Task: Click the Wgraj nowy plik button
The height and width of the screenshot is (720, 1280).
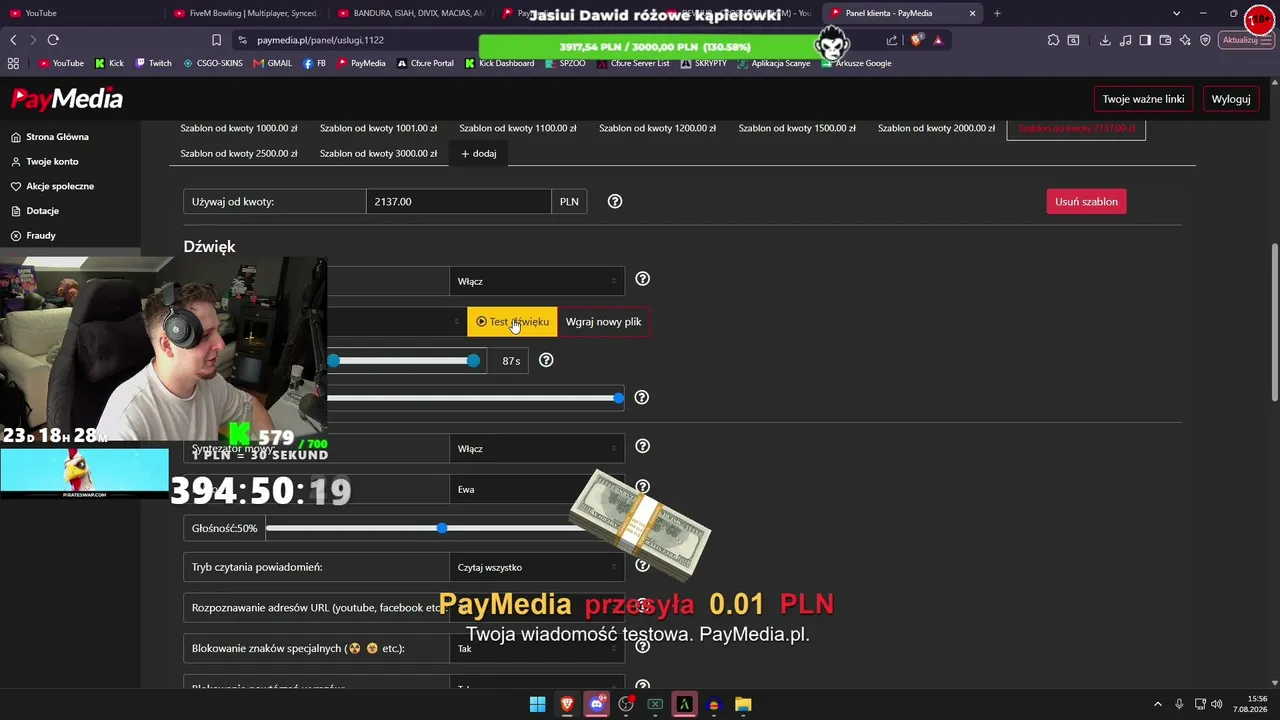Action: pos(603,322)
